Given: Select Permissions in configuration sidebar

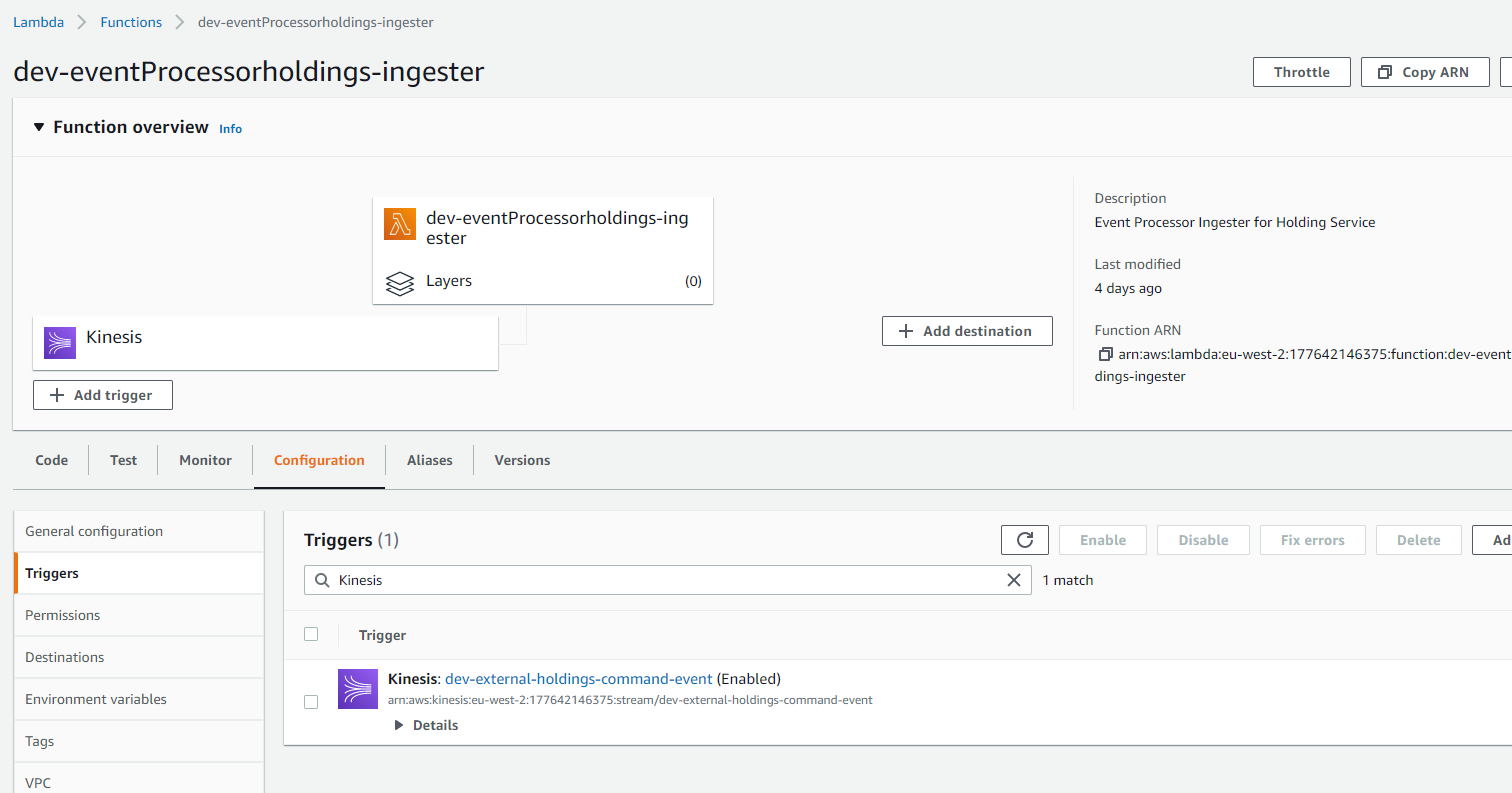Looking at the screenshot, I should [x=63, y=615].
